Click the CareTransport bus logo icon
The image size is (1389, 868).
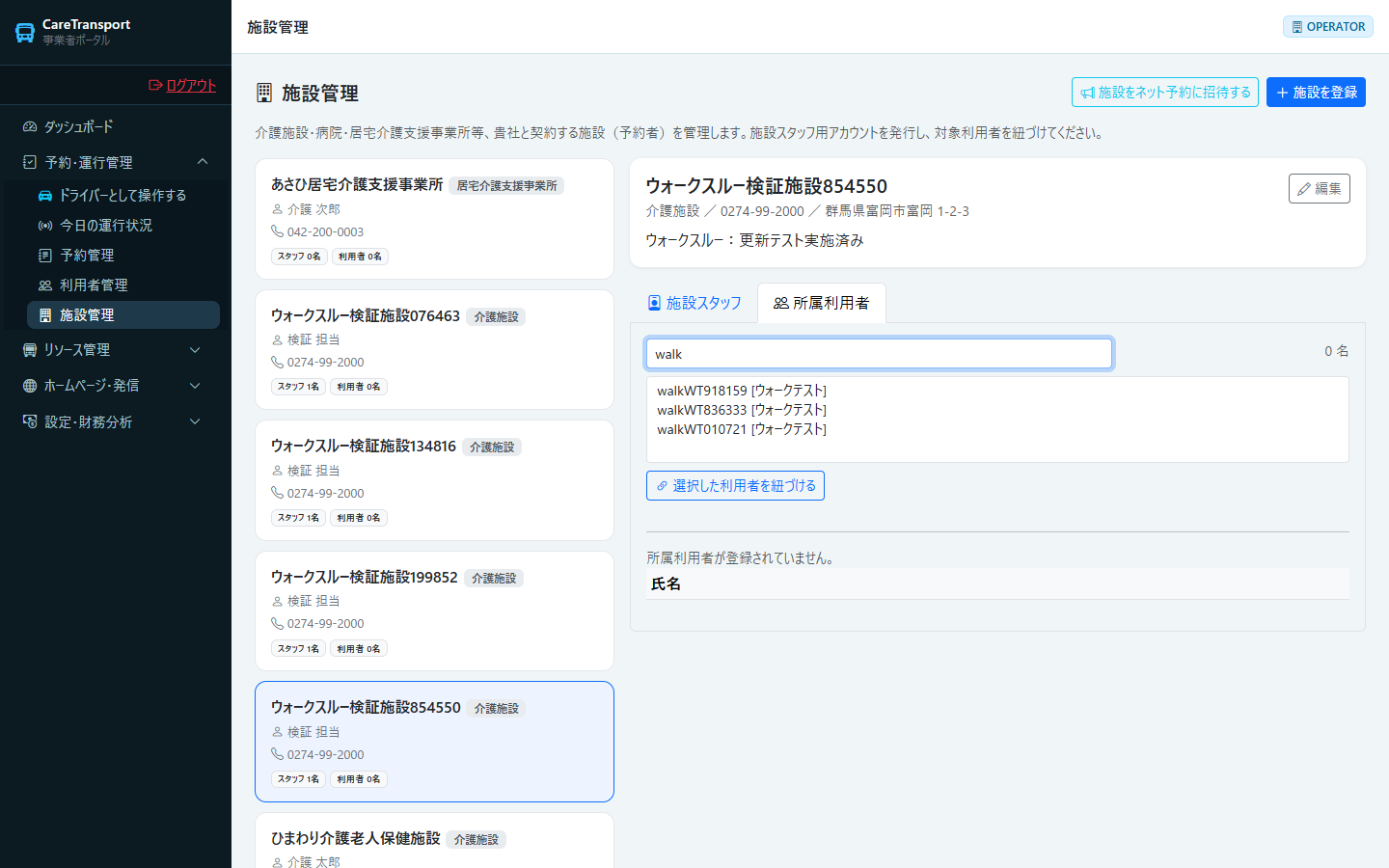coord(25,33)
